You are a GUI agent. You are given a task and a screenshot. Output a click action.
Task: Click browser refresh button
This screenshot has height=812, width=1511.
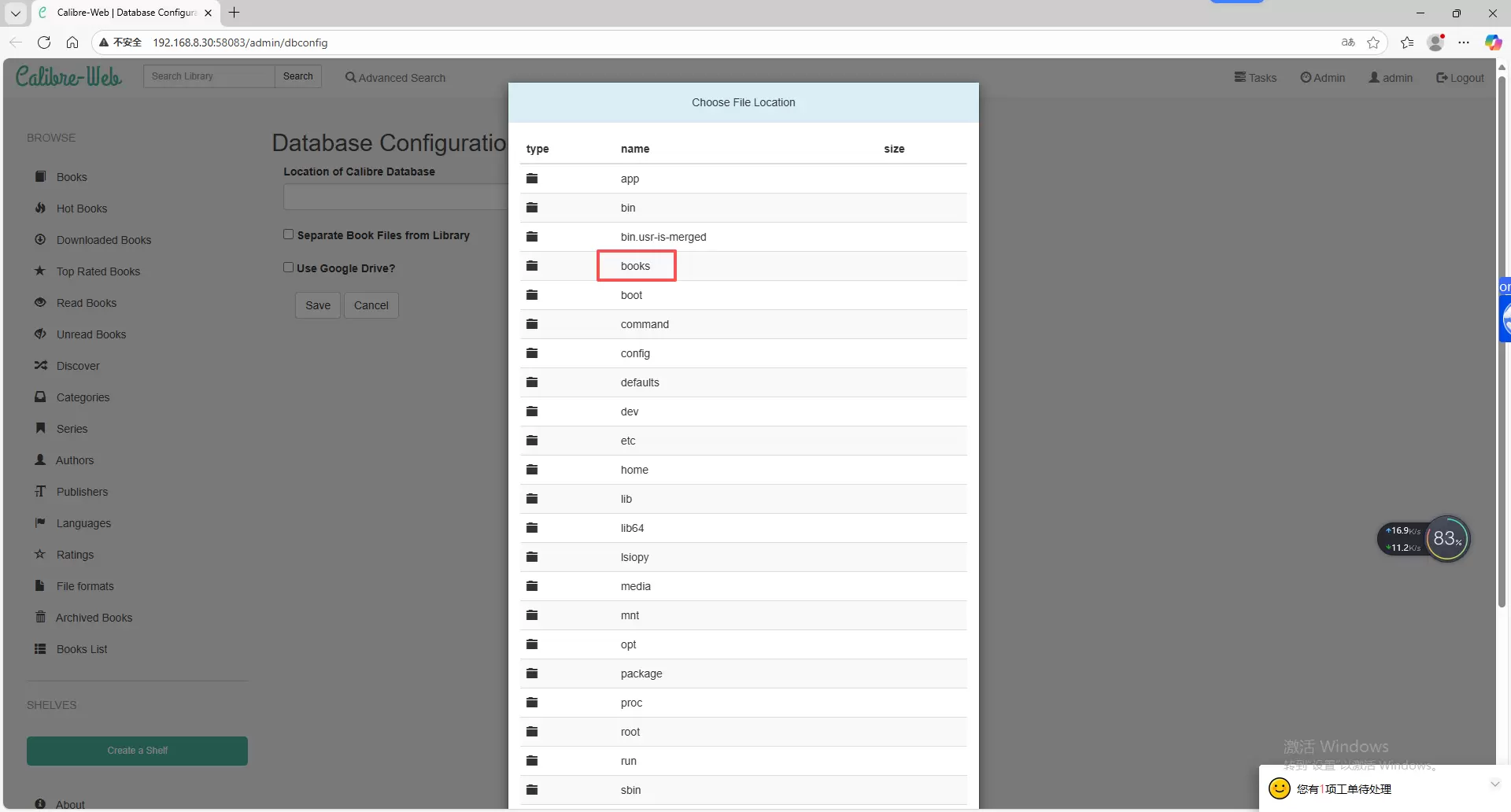coord(44,42)
